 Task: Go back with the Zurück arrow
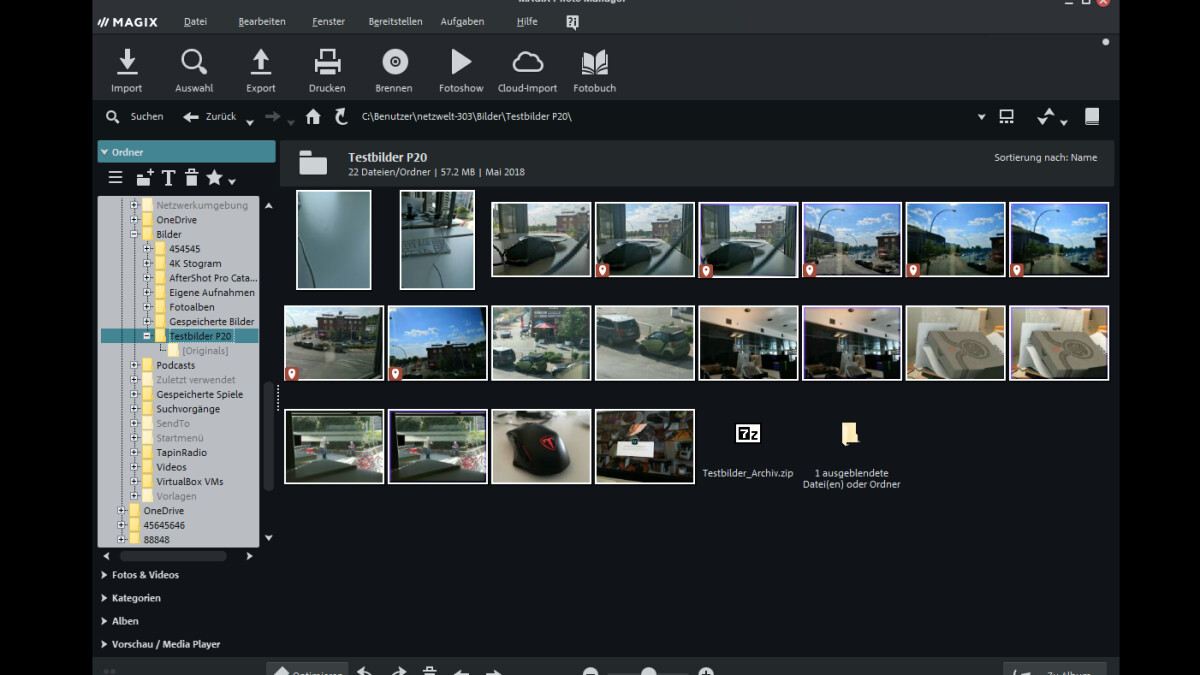209,117
